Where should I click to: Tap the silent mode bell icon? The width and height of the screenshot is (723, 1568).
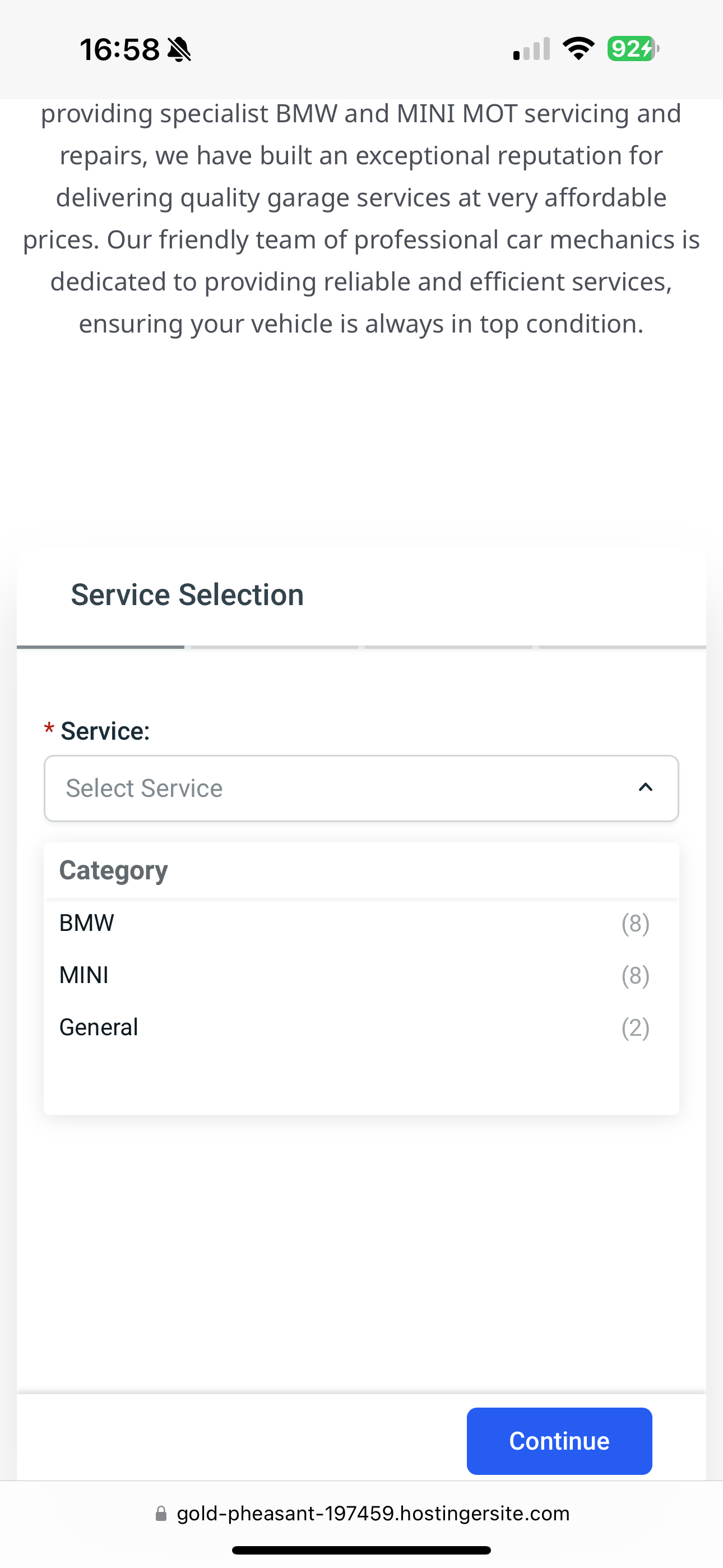(x=179, y=49)
